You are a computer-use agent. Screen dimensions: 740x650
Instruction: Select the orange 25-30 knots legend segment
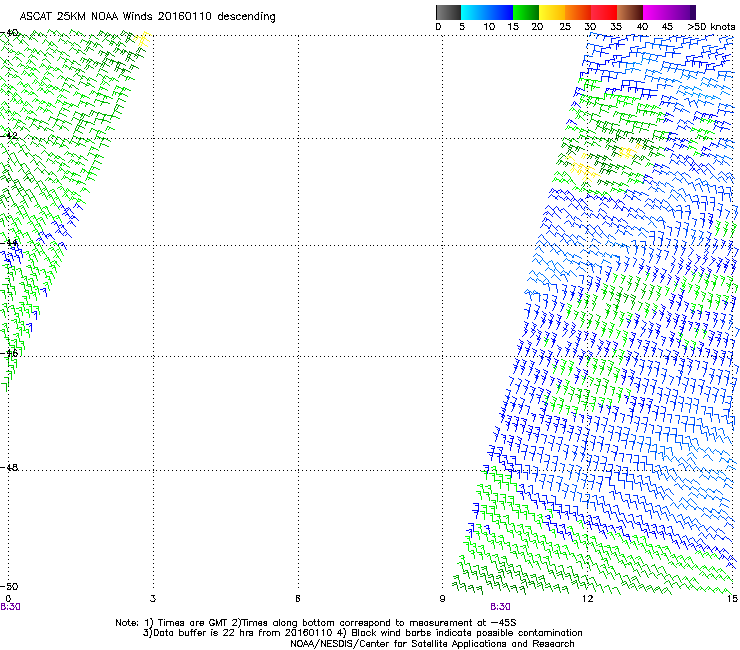(578, 12)
